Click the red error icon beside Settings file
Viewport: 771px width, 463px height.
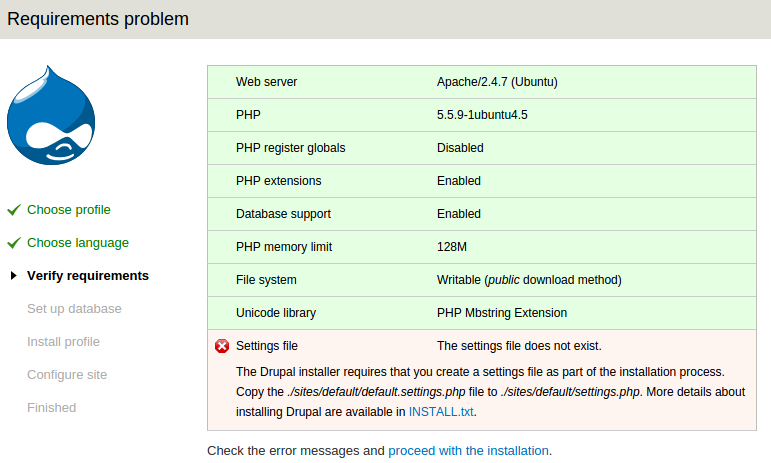222,346
